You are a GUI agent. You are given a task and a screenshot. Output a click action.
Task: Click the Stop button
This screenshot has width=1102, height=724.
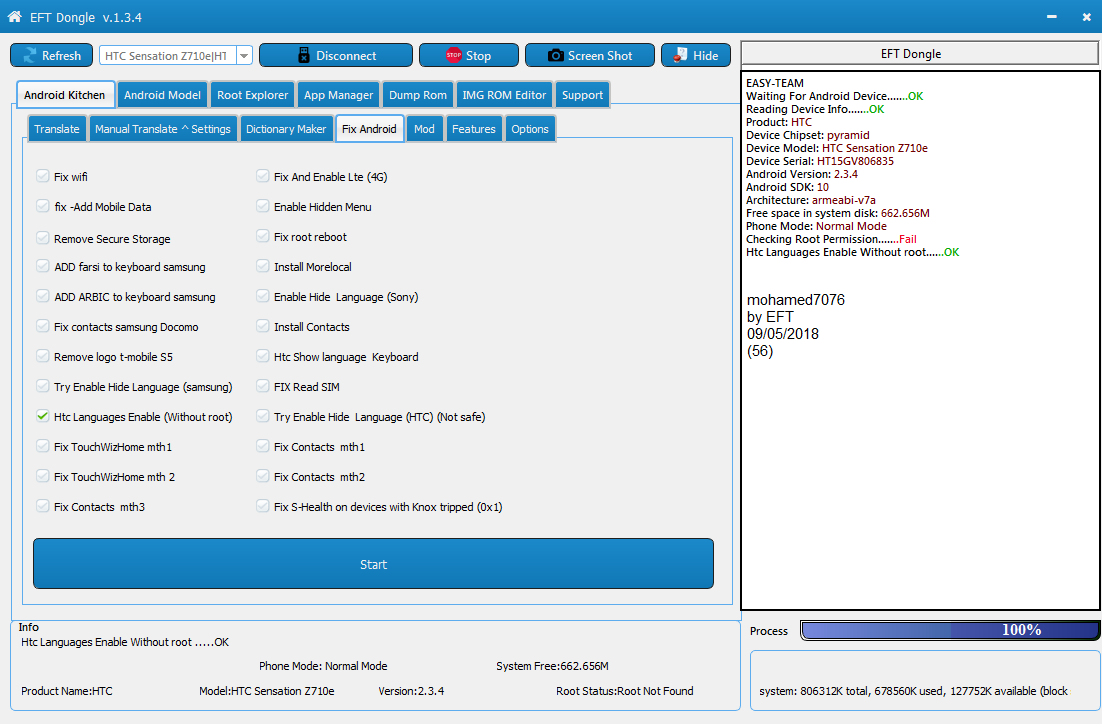(x=469, y=56)
